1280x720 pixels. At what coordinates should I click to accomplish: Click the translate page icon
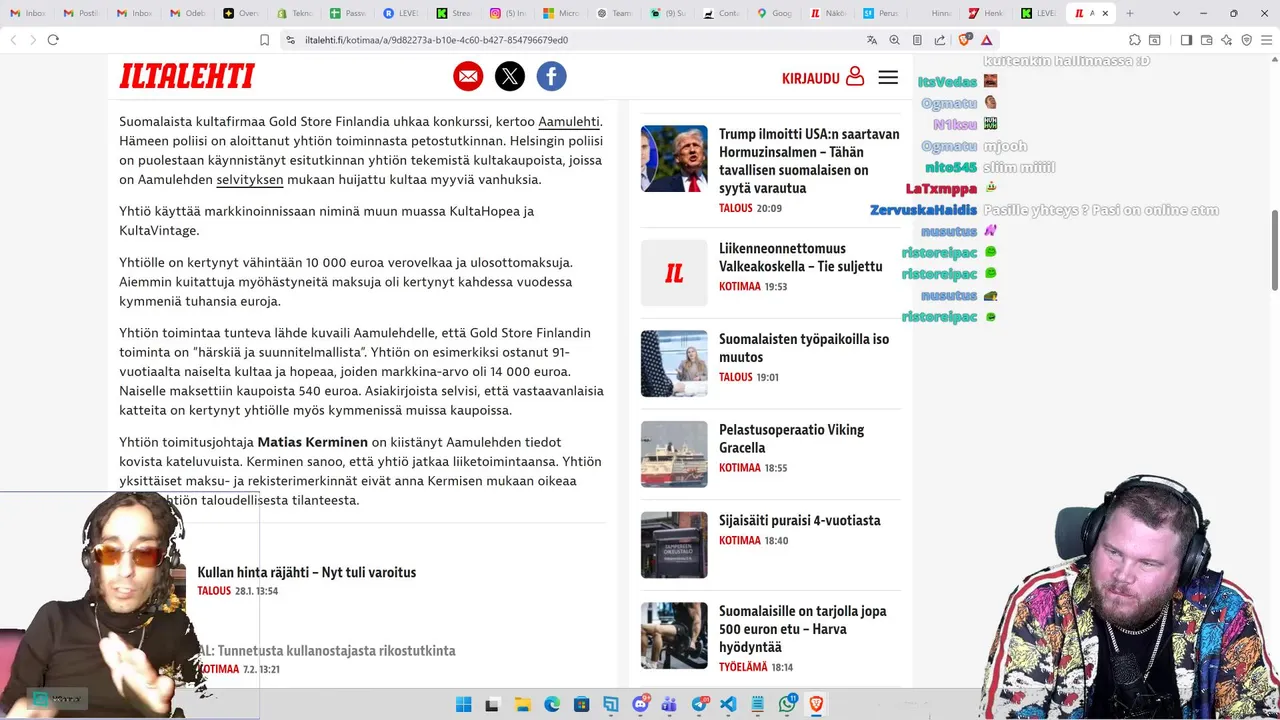[872, 40]
